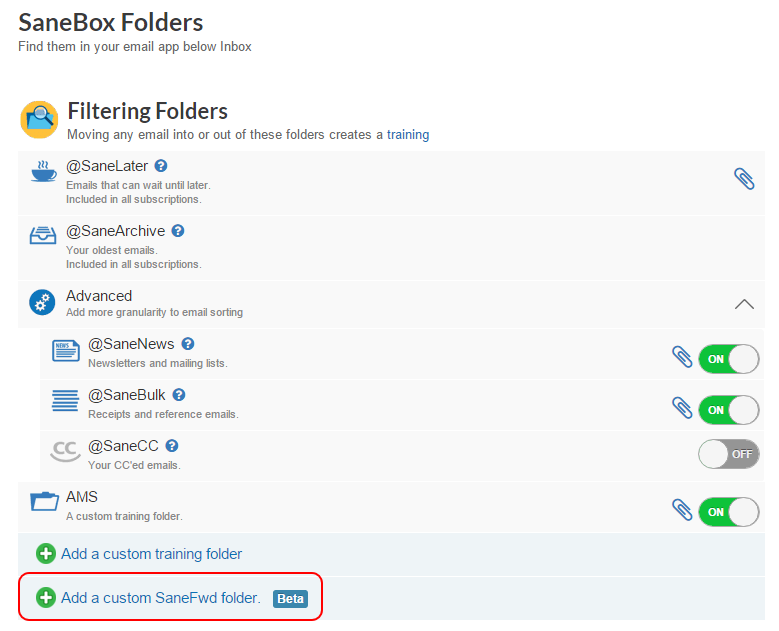
Task: Click 'Receipts and reference emails.' description
Action: pyautogui.click(x=163, y=414)
